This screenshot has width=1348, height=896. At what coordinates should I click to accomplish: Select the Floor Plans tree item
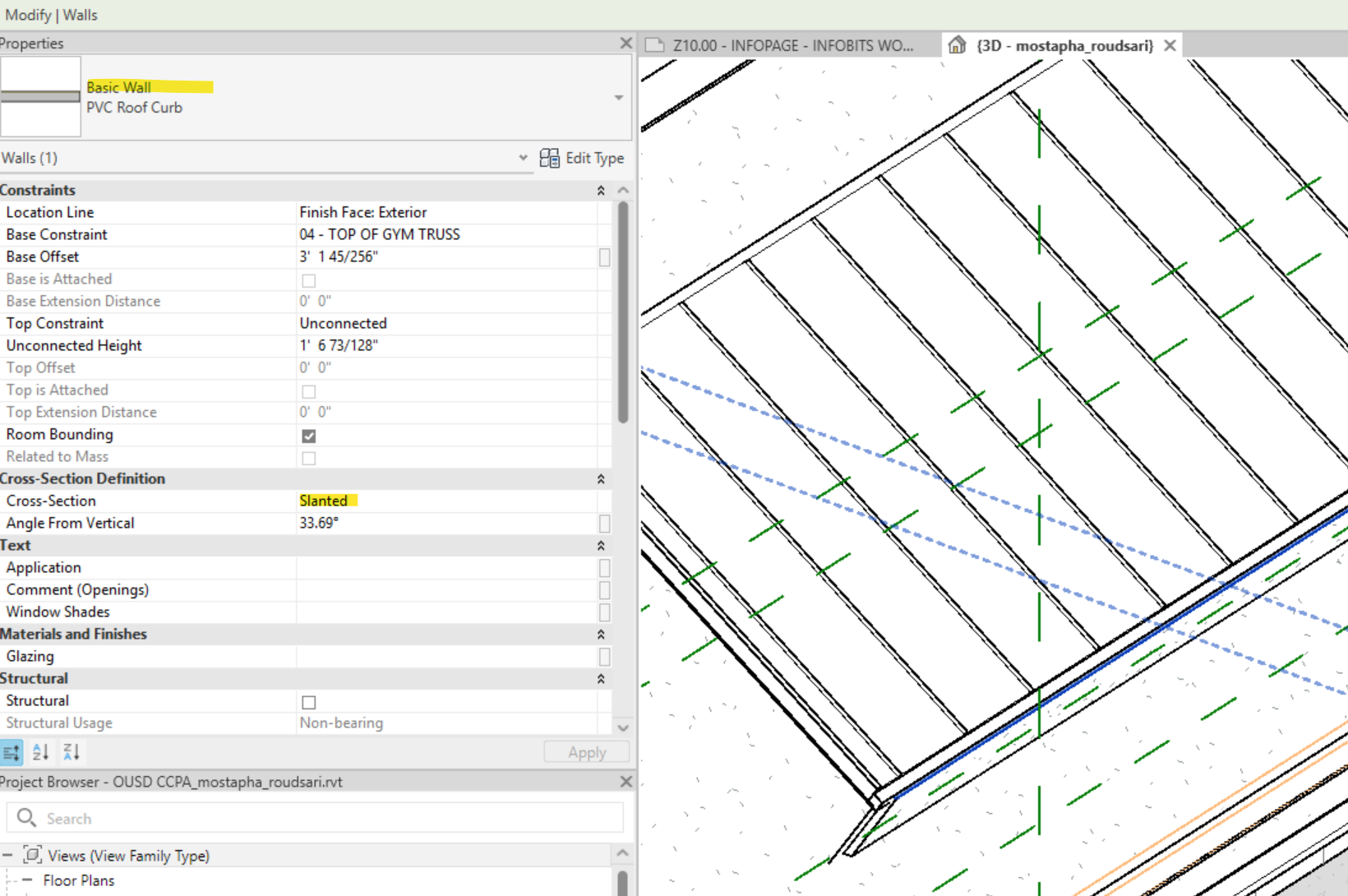[x=78, y=880]
